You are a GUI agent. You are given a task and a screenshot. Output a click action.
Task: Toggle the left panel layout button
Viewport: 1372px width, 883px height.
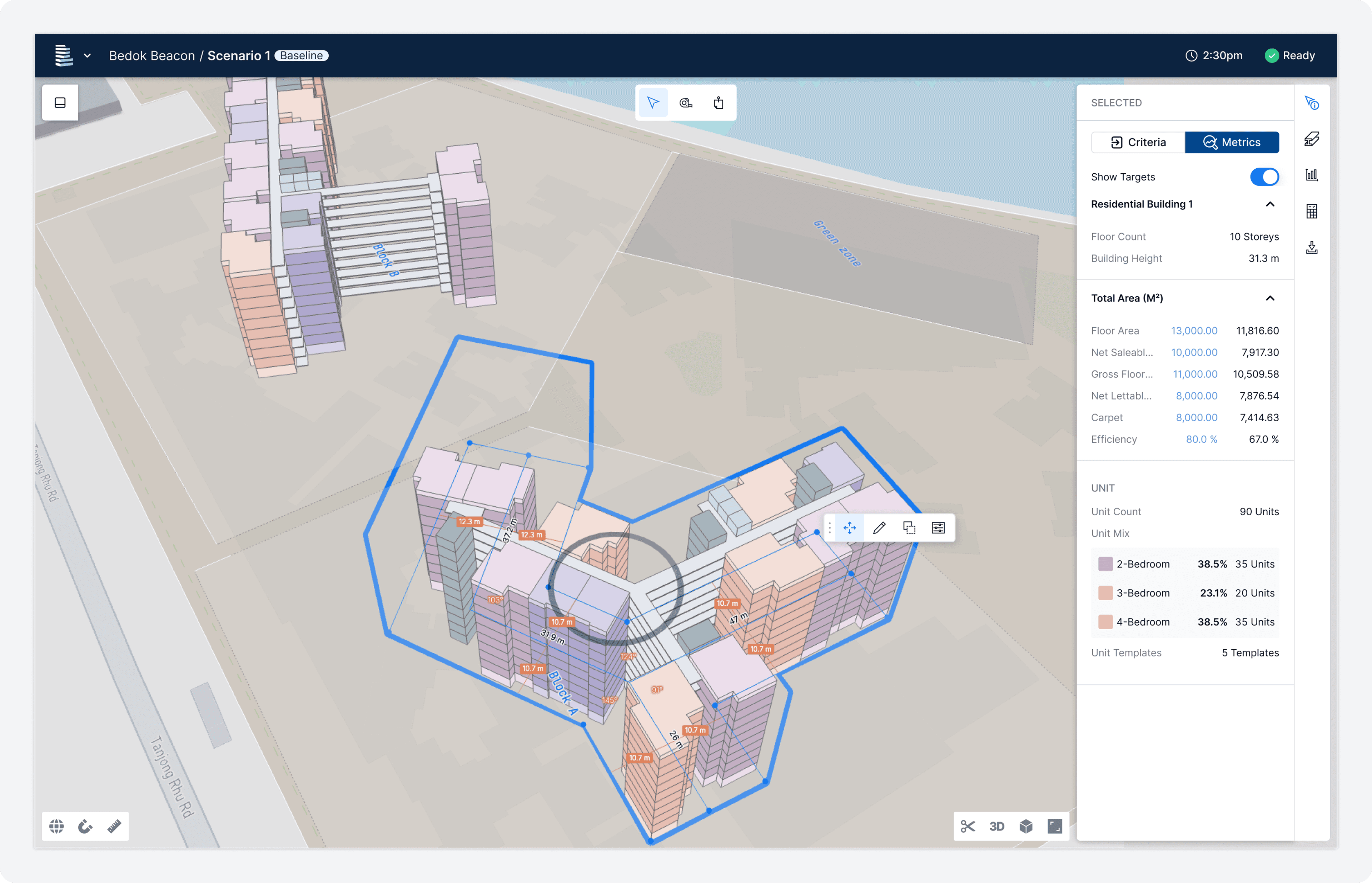point(60,103)
